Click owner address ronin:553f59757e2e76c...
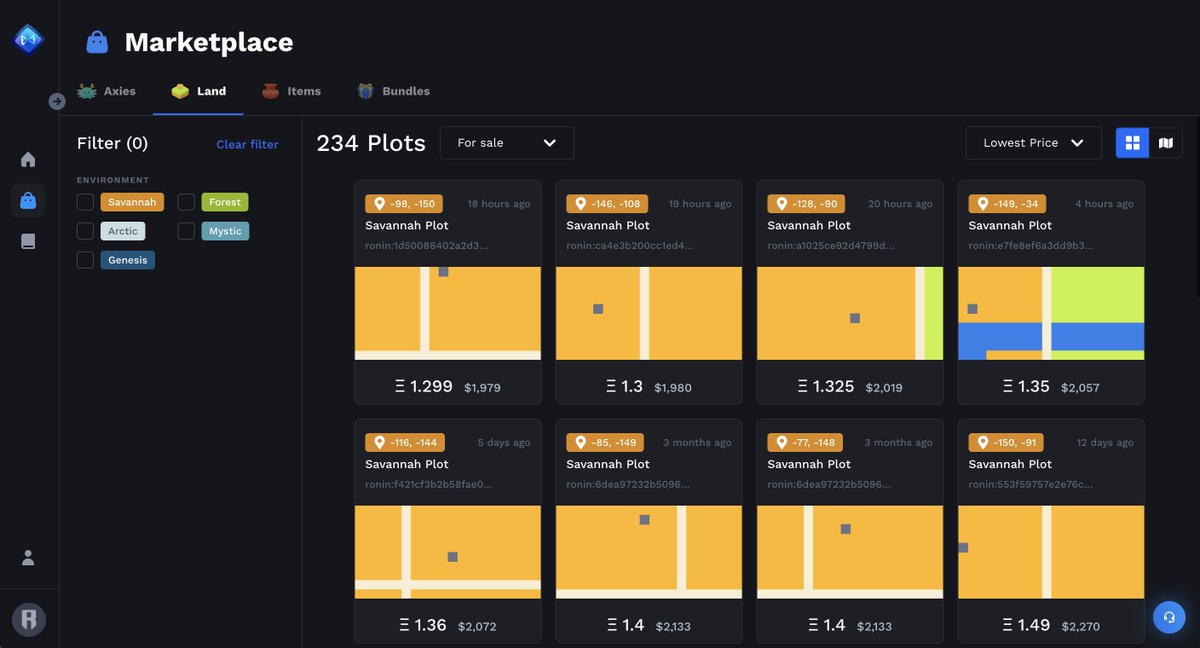Screen dimensions: 1200x648 1030,484
